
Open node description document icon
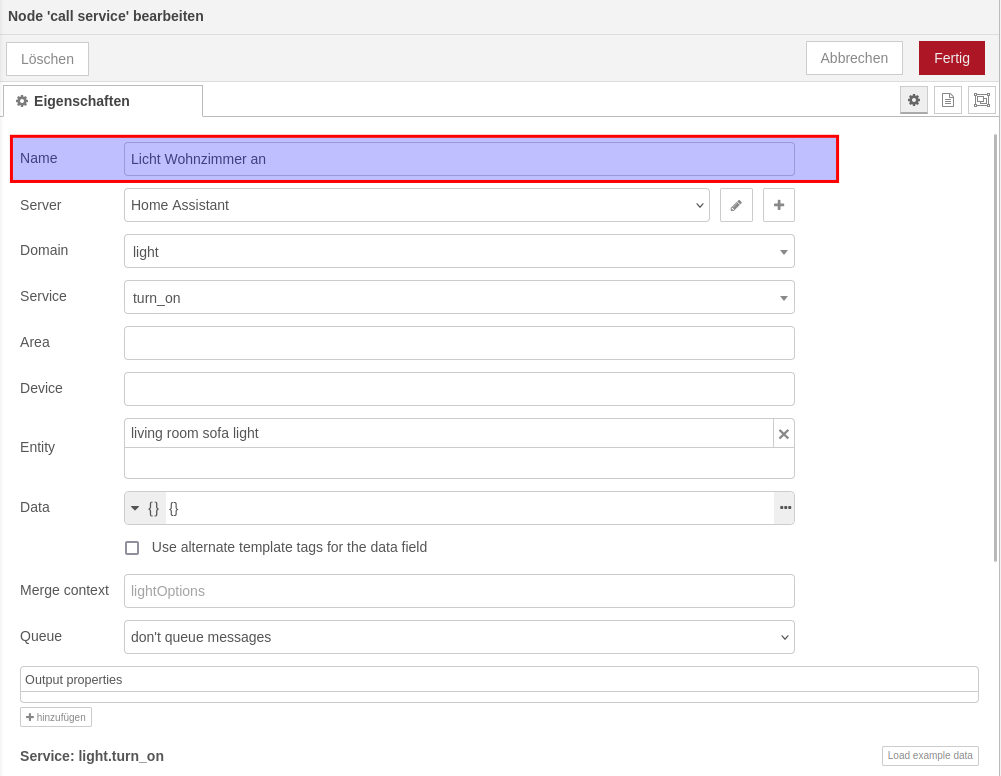click(x=947, y=100)
